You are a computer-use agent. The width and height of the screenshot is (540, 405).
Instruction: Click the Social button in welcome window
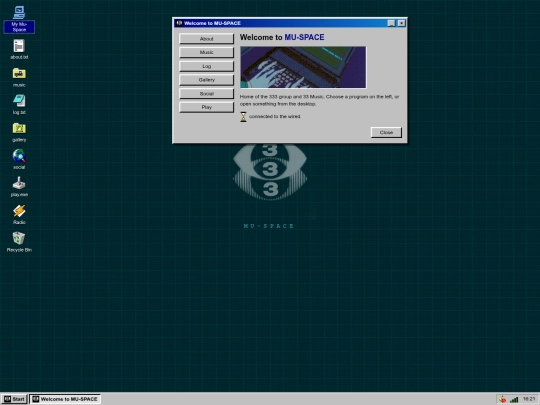[206, 94]
